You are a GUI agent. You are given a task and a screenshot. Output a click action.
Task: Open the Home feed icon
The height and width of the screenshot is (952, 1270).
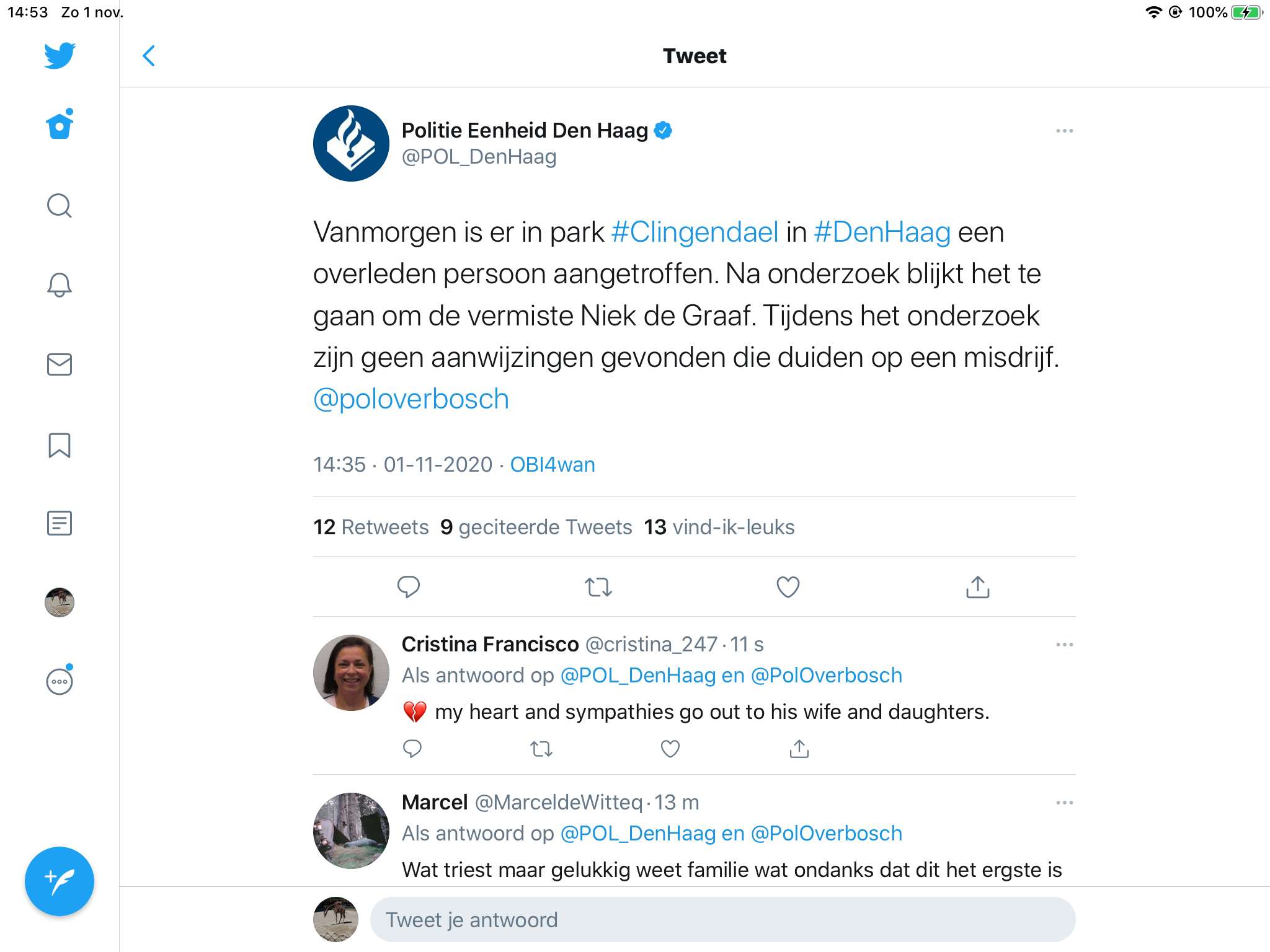(x=60, y=124)
